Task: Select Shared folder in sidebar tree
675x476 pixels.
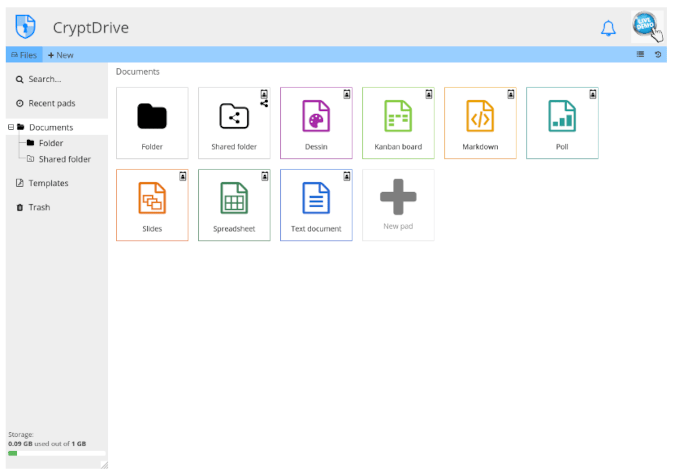Action: click(64, 159)
